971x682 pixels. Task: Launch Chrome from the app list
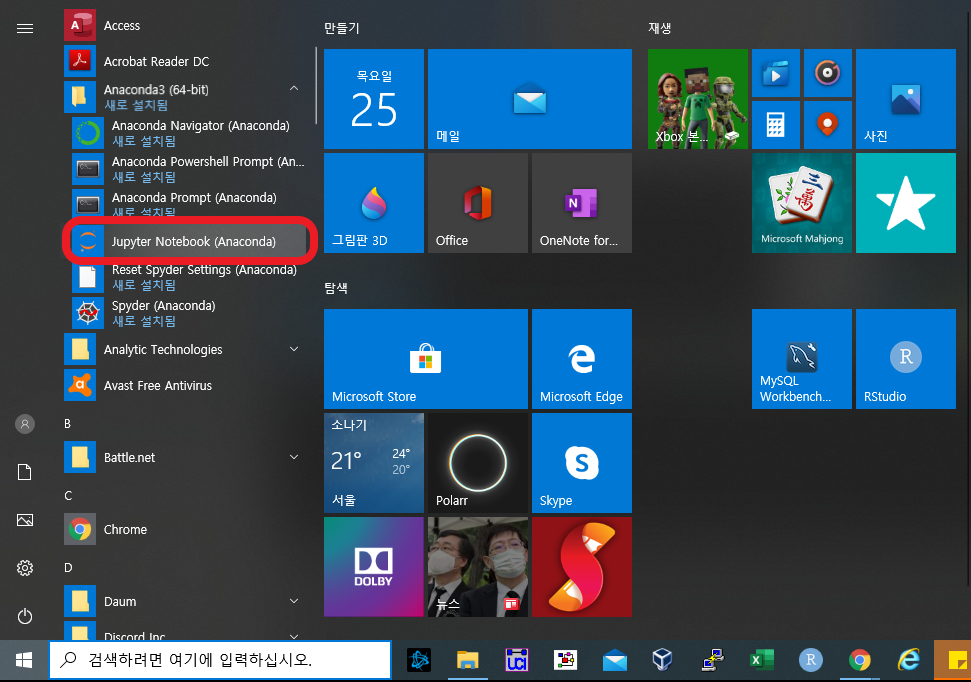coord(186,529)
